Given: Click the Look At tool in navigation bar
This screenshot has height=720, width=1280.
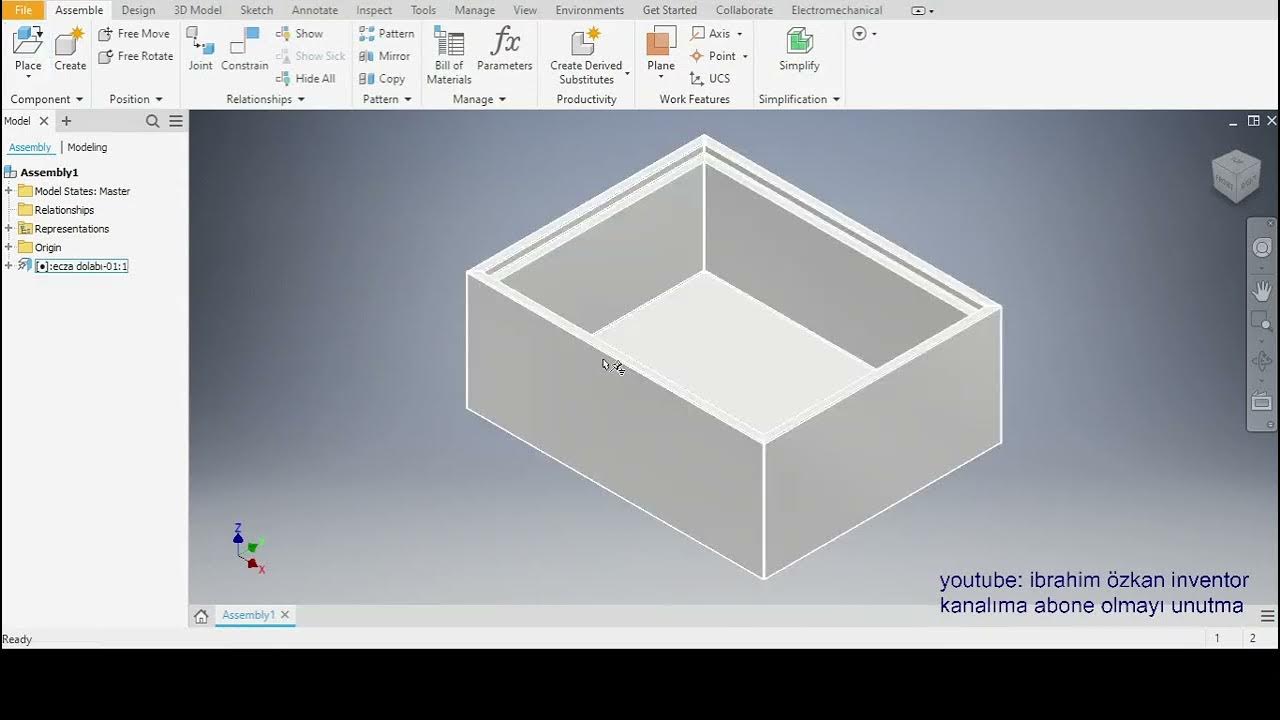Looking at the screenshot, I should click(x=1262, y=401).
